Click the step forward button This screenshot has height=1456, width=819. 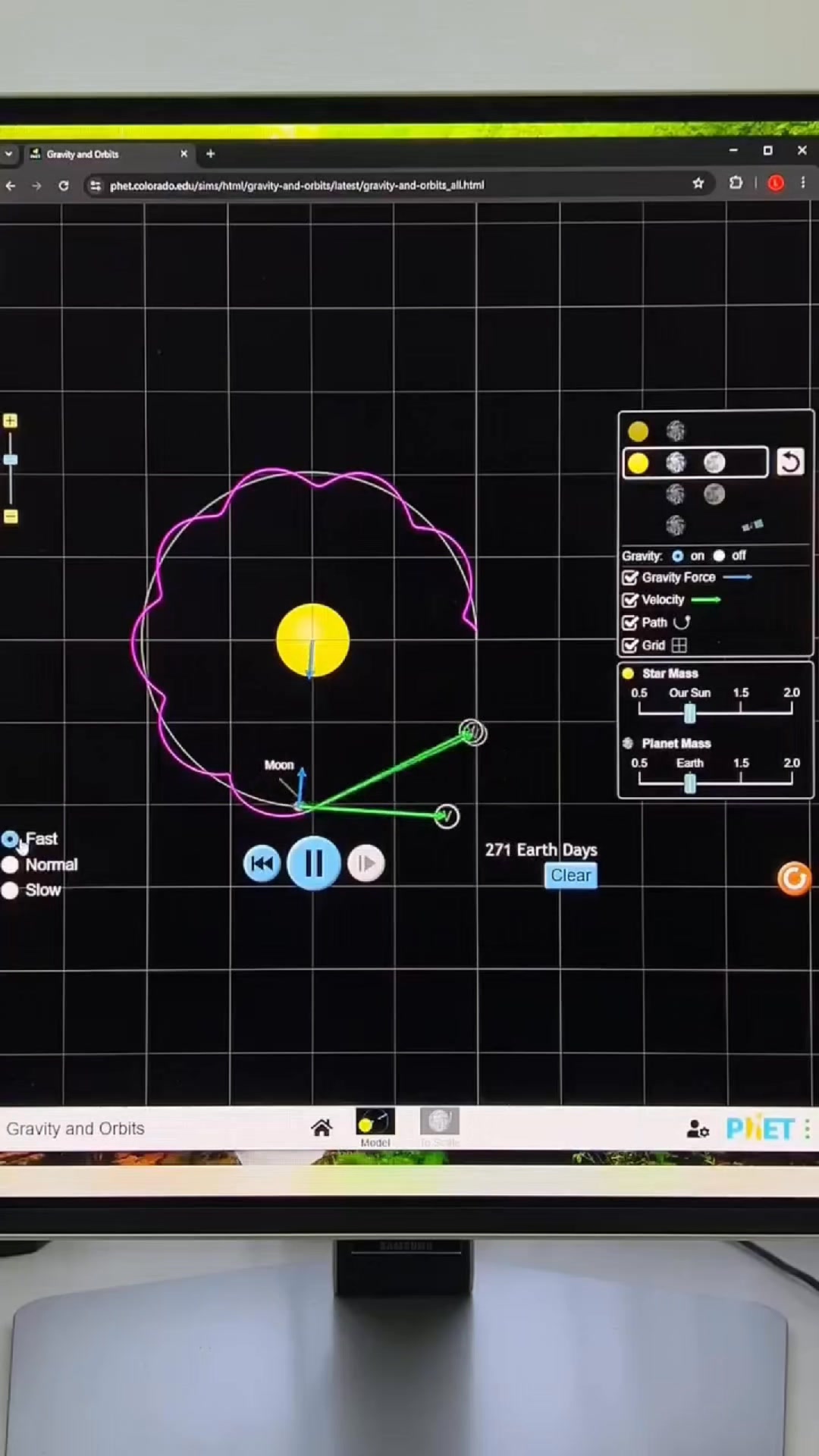click(x=366, y=864)
